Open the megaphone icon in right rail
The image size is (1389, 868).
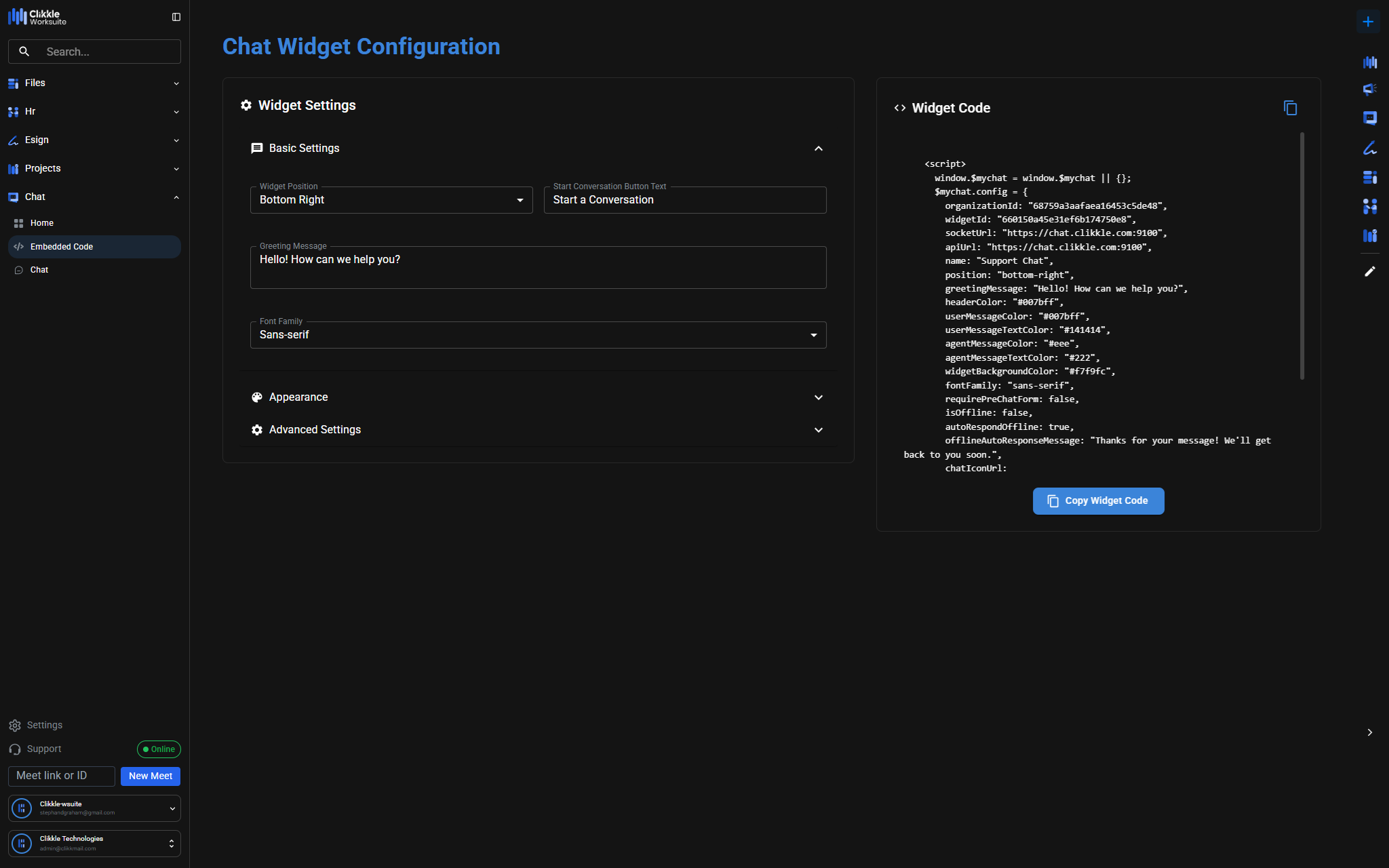[1369, 90]
